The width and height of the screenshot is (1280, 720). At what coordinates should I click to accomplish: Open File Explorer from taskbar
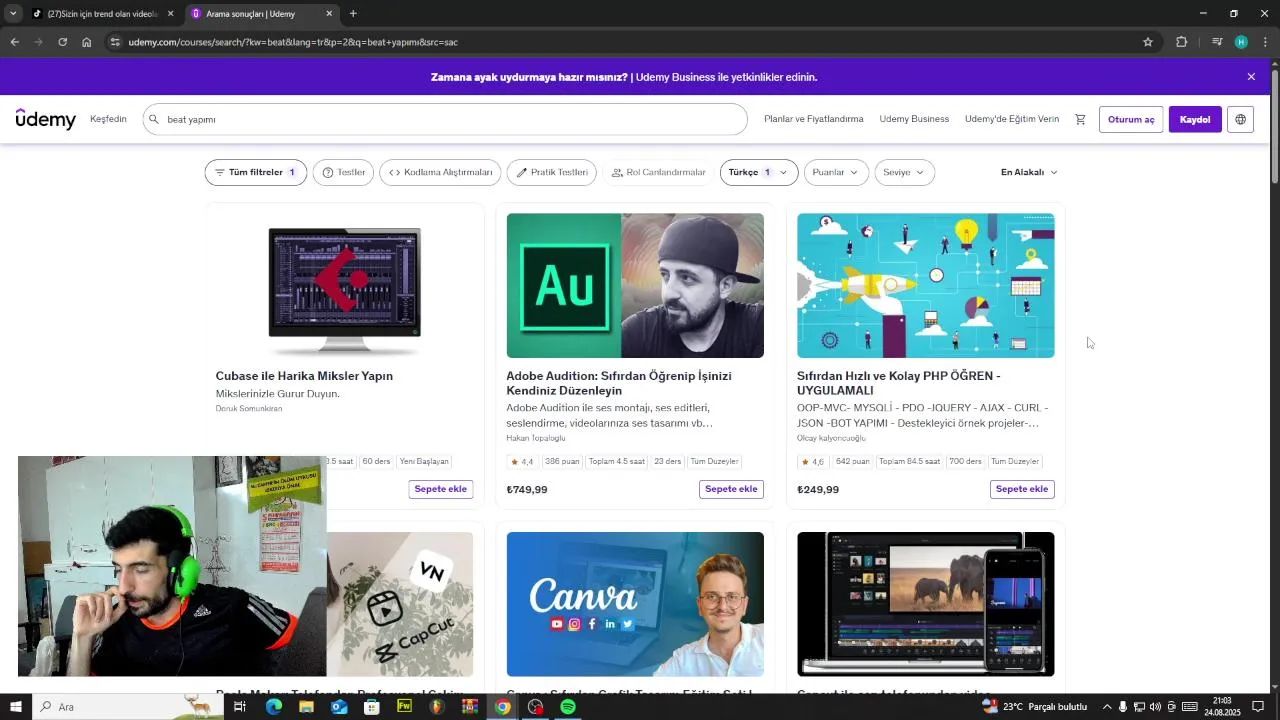tap(306, 707)
